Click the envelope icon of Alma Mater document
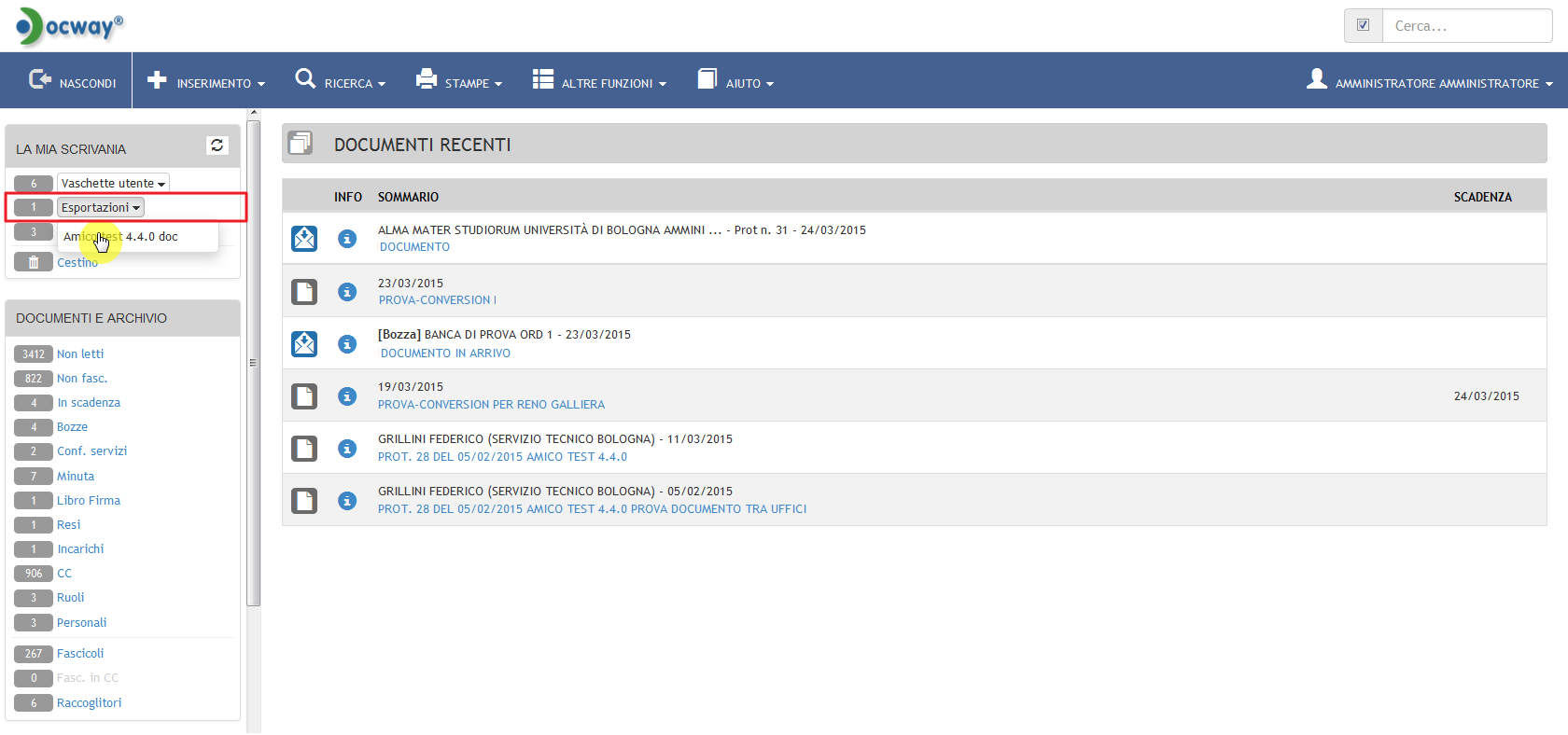Screen dimensions: 1568x735 (304, 239)
